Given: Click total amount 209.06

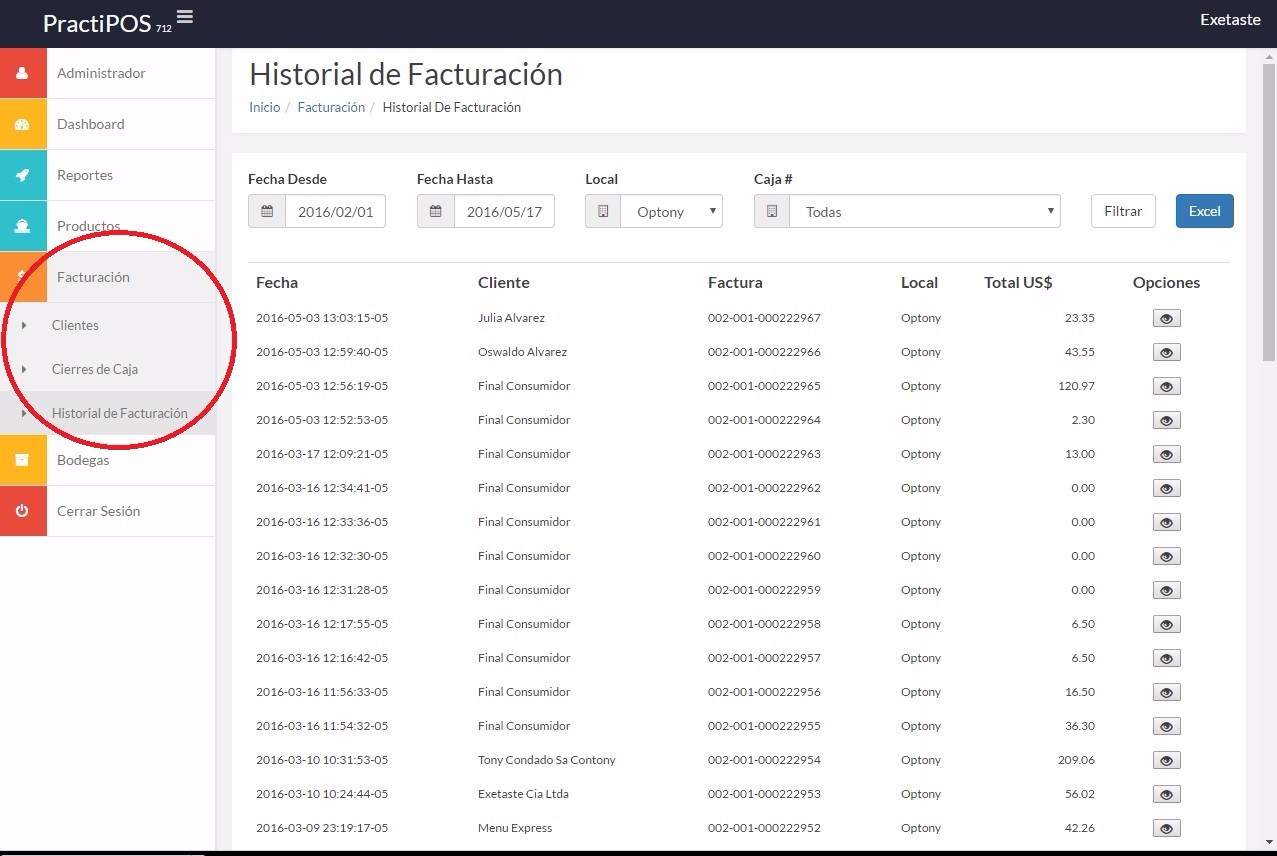Looking at the screenshot, I should (x=1076, y=760).
